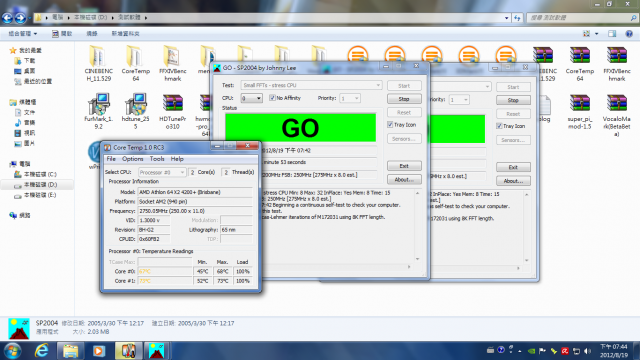Open the HDTunePro310 archive
This screenshot has height=360, width=640.
(x=173, y=111)
